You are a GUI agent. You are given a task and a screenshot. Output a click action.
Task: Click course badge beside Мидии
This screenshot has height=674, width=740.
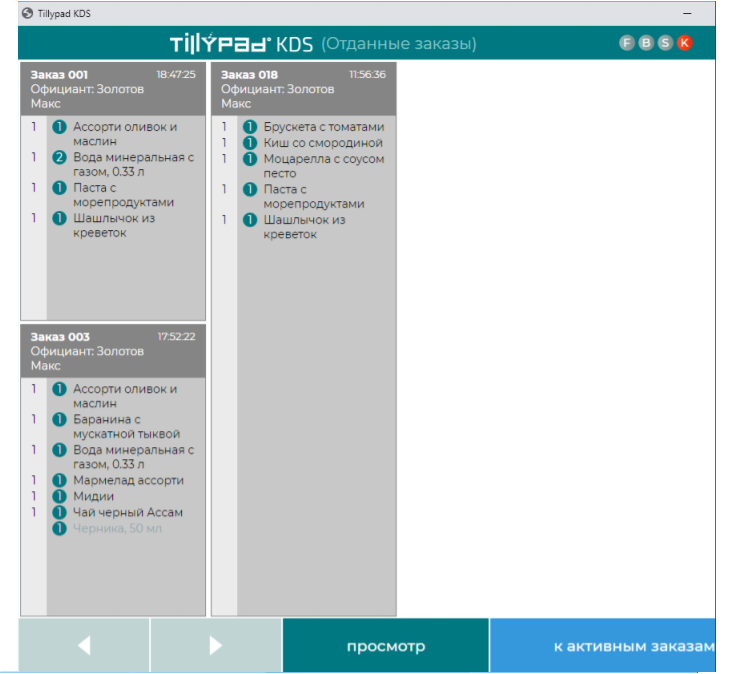[59, 496]
